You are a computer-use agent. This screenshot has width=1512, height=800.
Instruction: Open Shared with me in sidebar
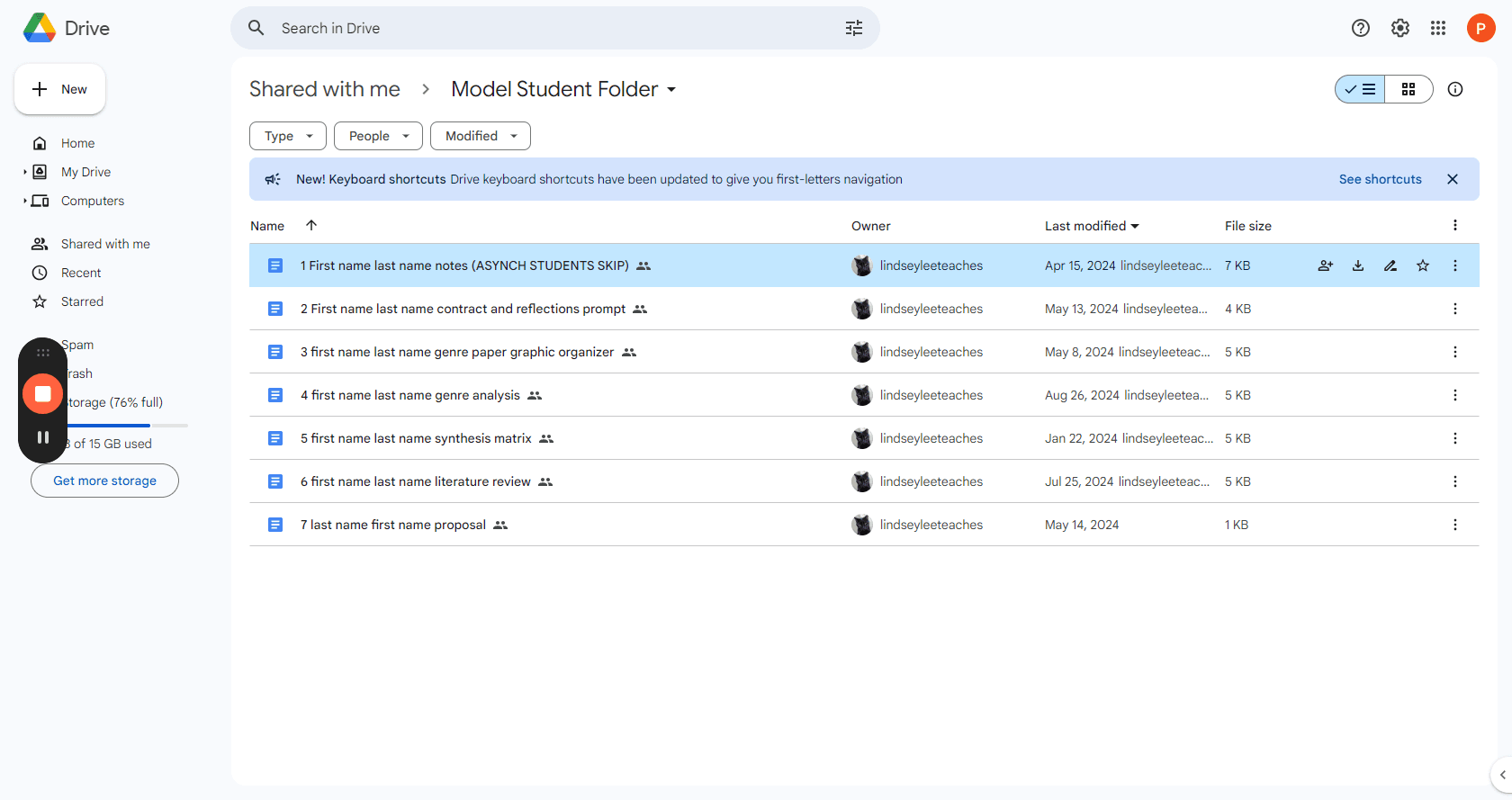(105, 244)
